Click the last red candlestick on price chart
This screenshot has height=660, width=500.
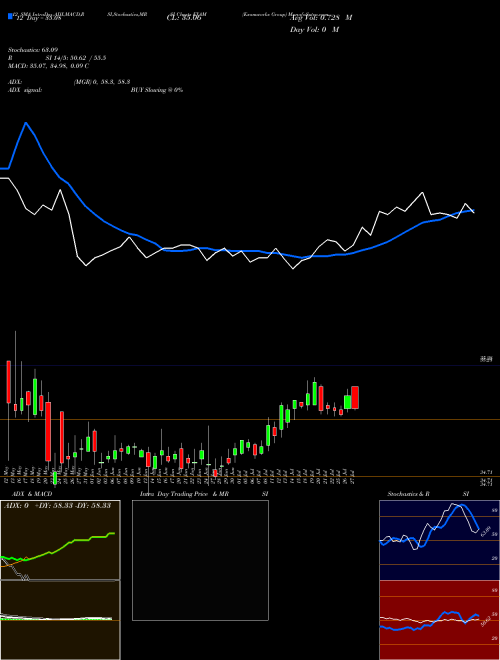coord(355,397)
